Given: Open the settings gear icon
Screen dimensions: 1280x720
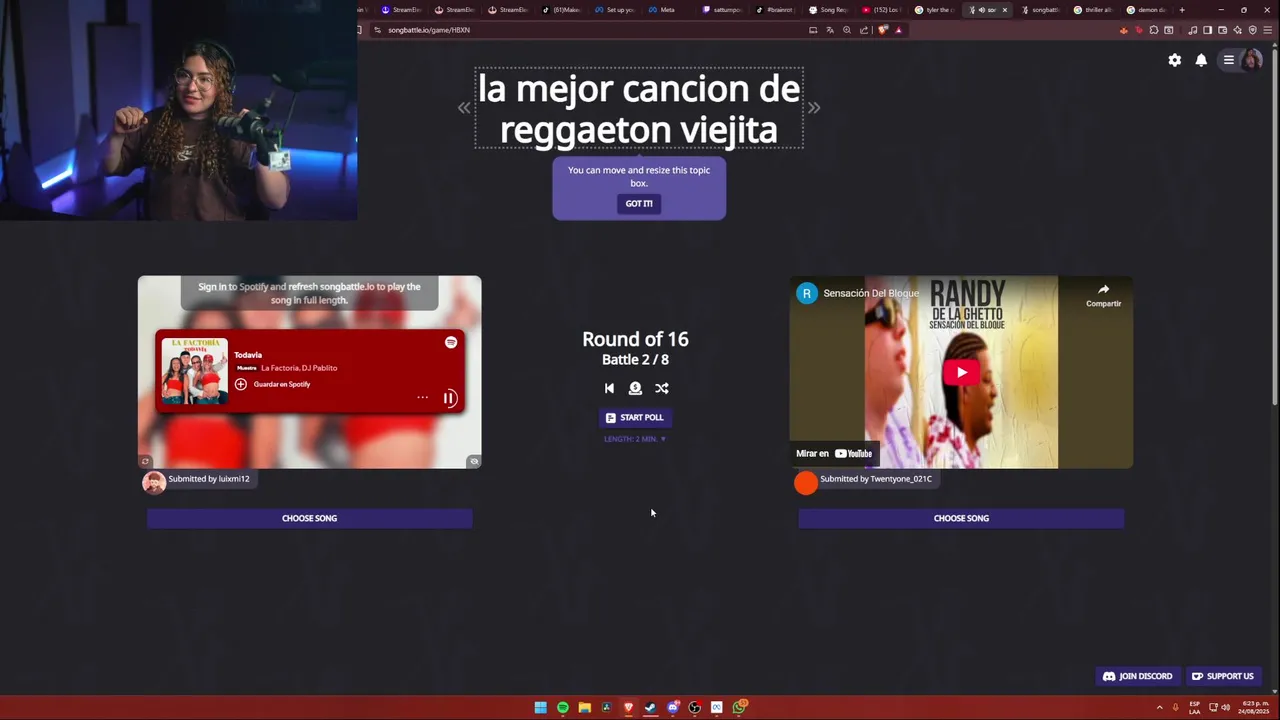Looking at the screenshot, I should [1175, 60].
